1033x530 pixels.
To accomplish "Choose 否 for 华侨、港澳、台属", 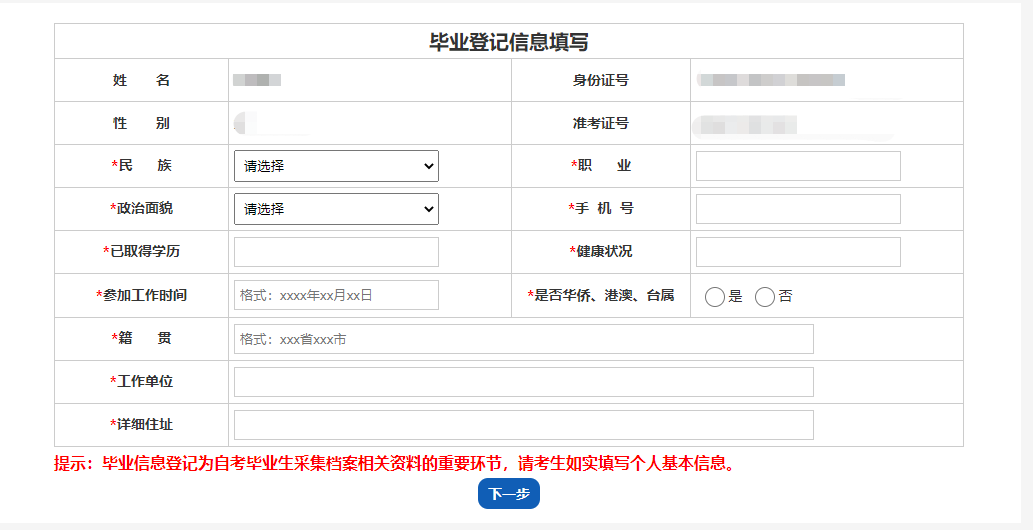I will point(765,297).
